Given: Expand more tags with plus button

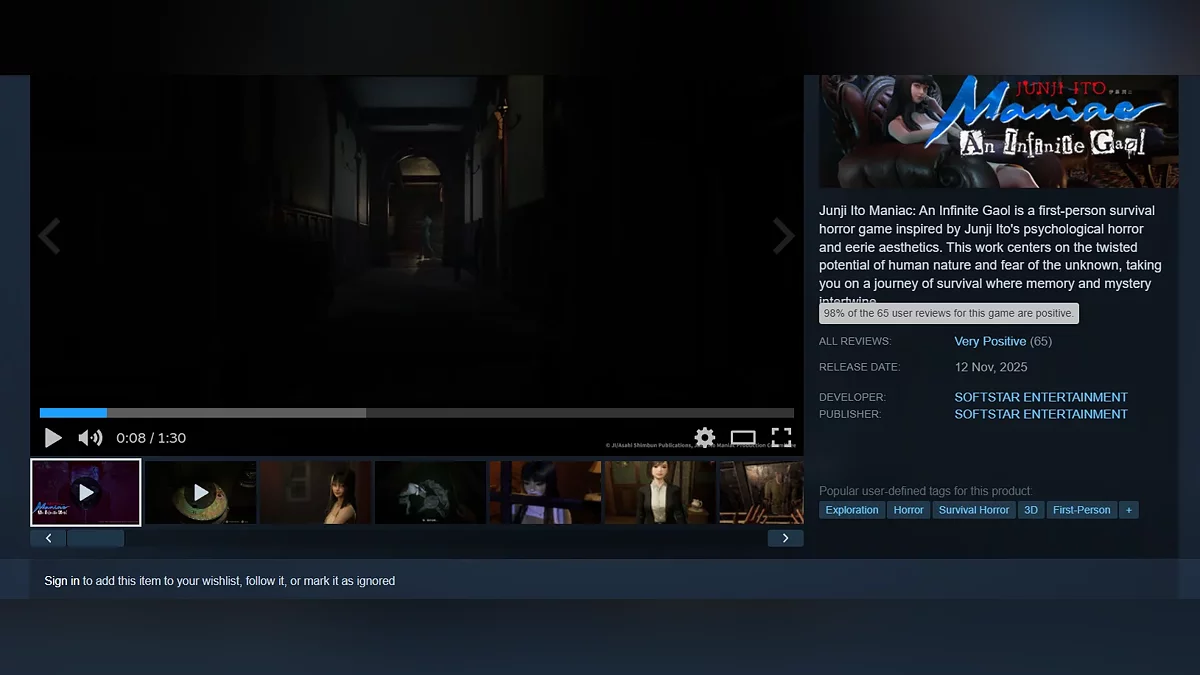Looking at the screenshot, I should [1129, 510].
